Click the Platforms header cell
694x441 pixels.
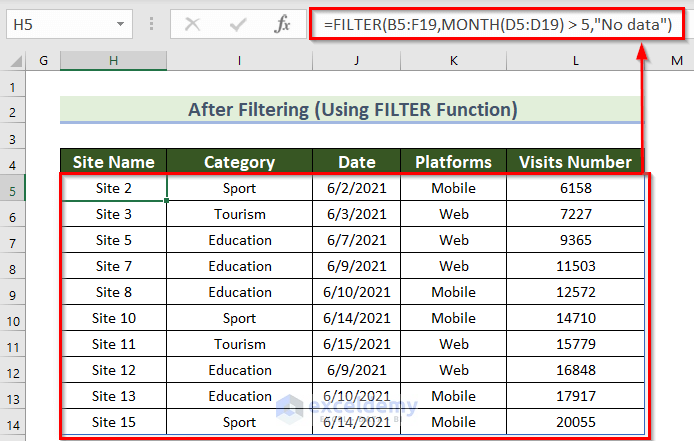click(453, 162)
